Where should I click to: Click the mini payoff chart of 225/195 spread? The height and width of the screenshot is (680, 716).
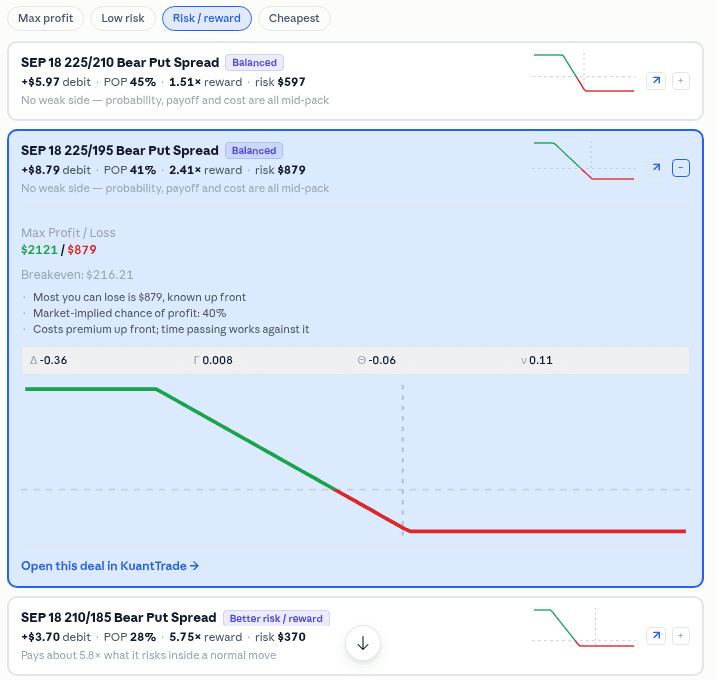click(584, 161)
